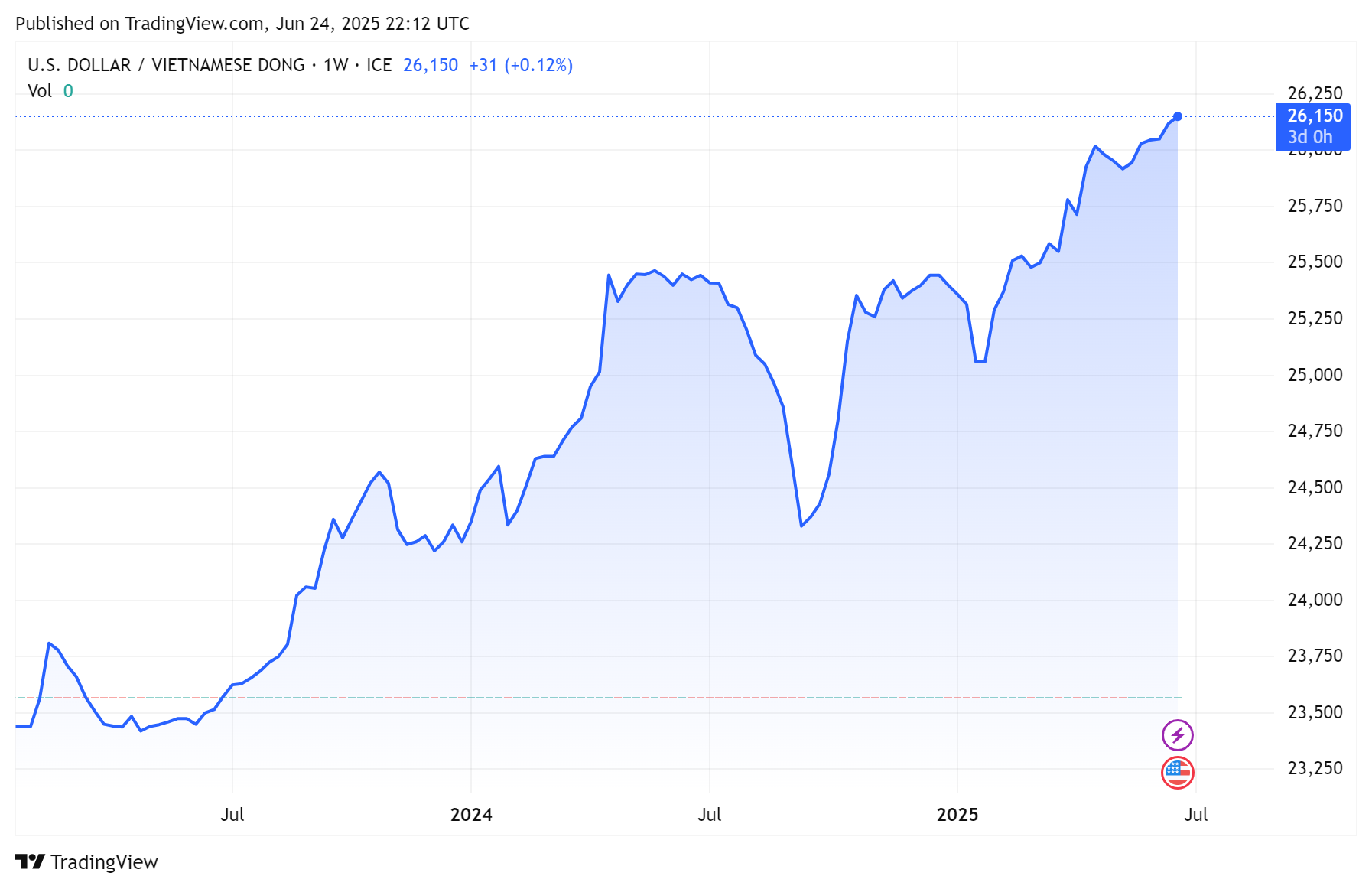Select the ICE exchange label
1372x889 pixels.
tap(379, 65)
